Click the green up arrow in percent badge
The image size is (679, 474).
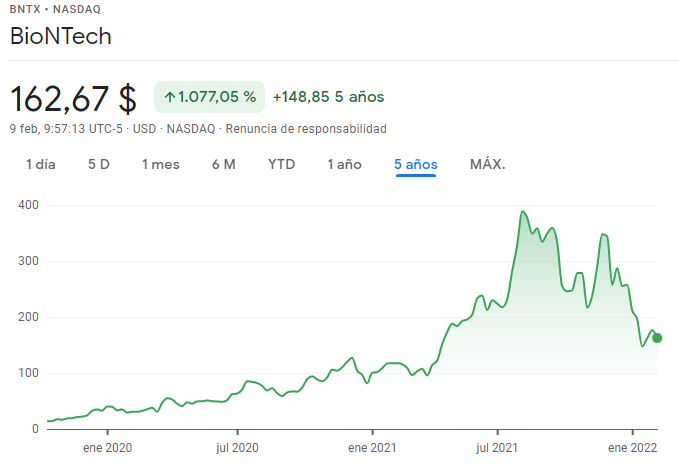(x=170, y=97)
